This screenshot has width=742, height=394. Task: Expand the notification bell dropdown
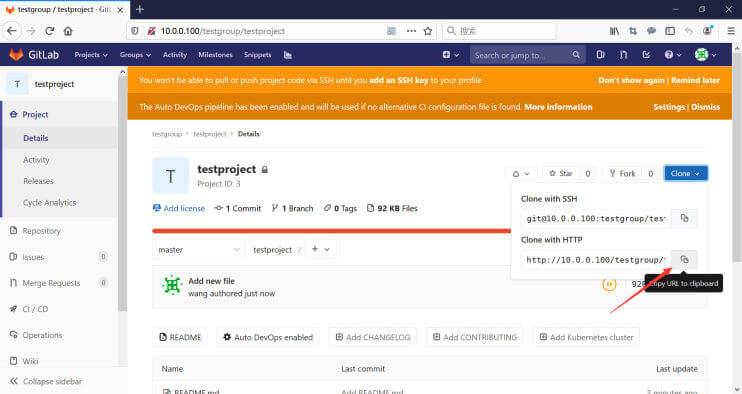click(x=521, y=174)
